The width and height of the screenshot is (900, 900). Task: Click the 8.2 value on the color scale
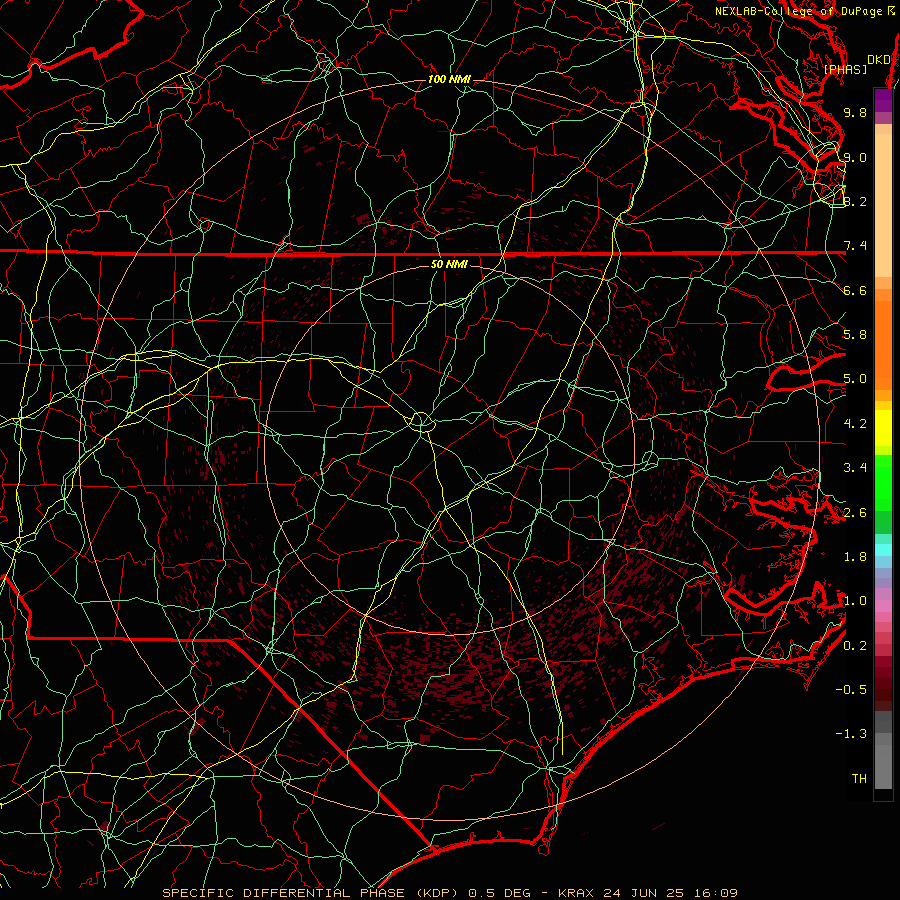(x=855, y=201)
